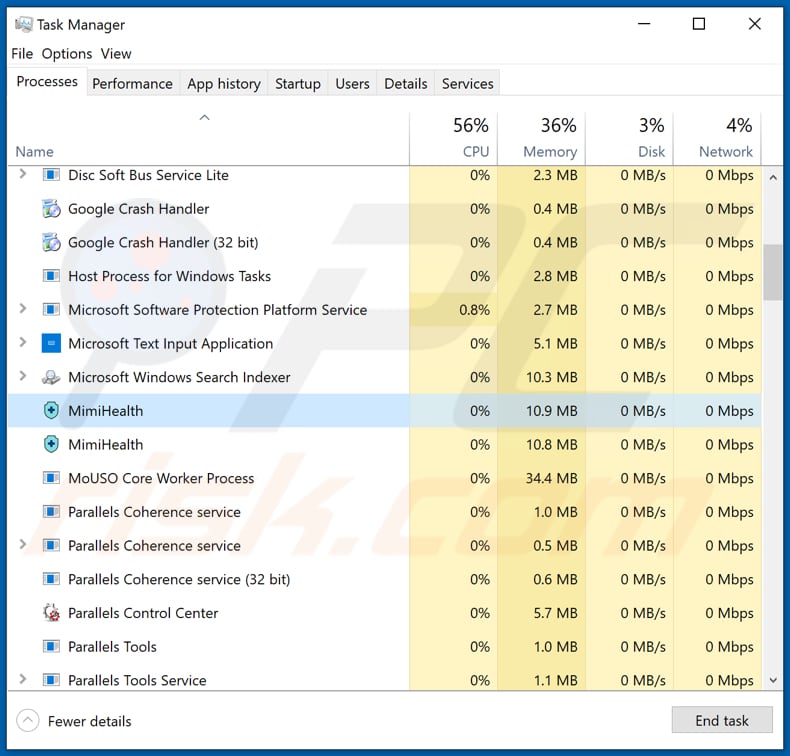Expand Microsoft Text Input Application group
The width and height of the screenshot is (790, 756).
pos(23,342)
